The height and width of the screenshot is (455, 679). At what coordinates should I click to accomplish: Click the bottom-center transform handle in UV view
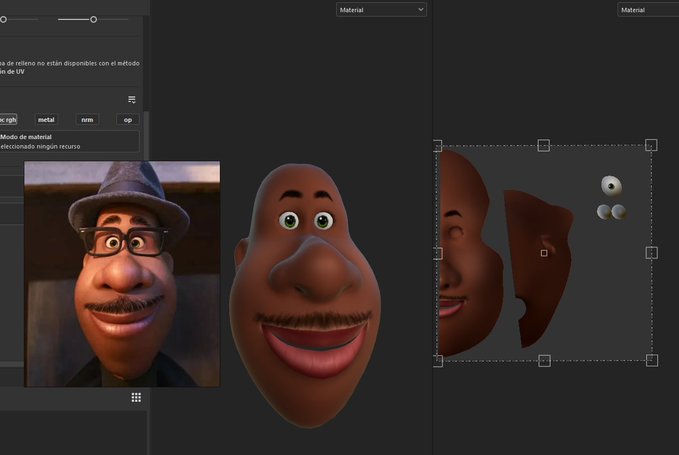(x=544, y=360)
